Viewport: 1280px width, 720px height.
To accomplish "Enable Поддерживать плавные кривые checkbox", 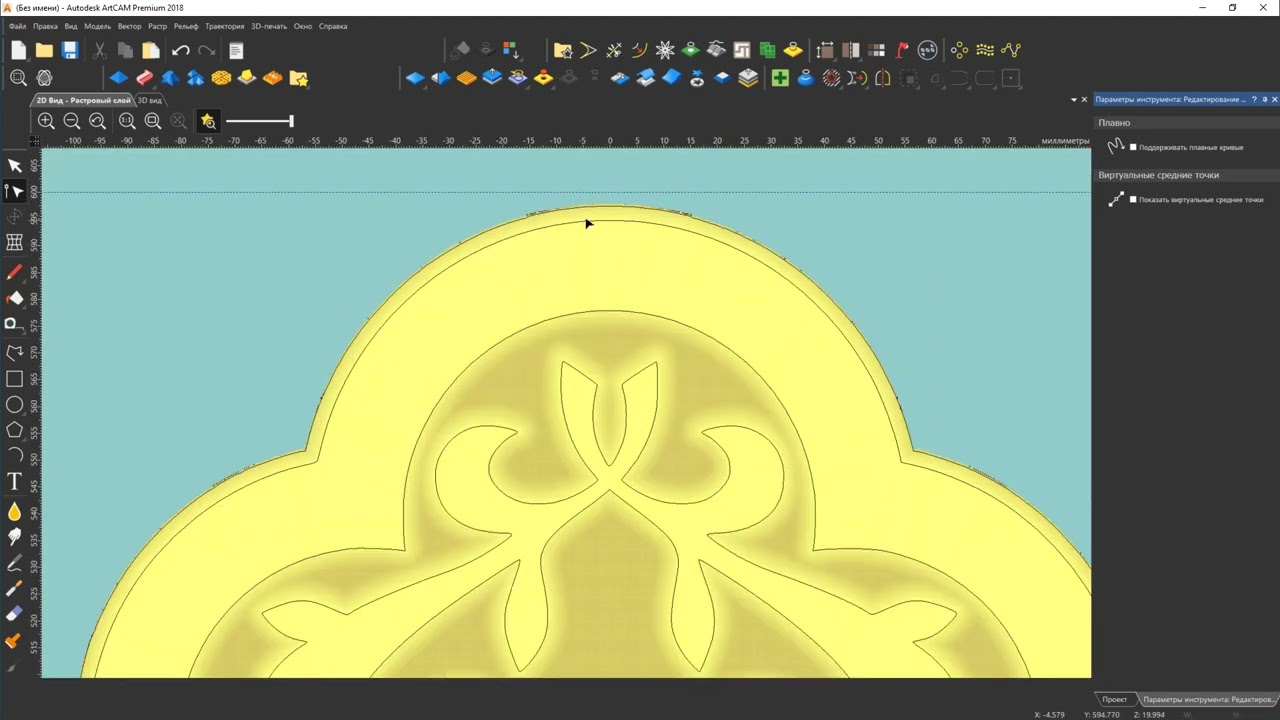I will pyautogui.click(x=1133, y=147).
